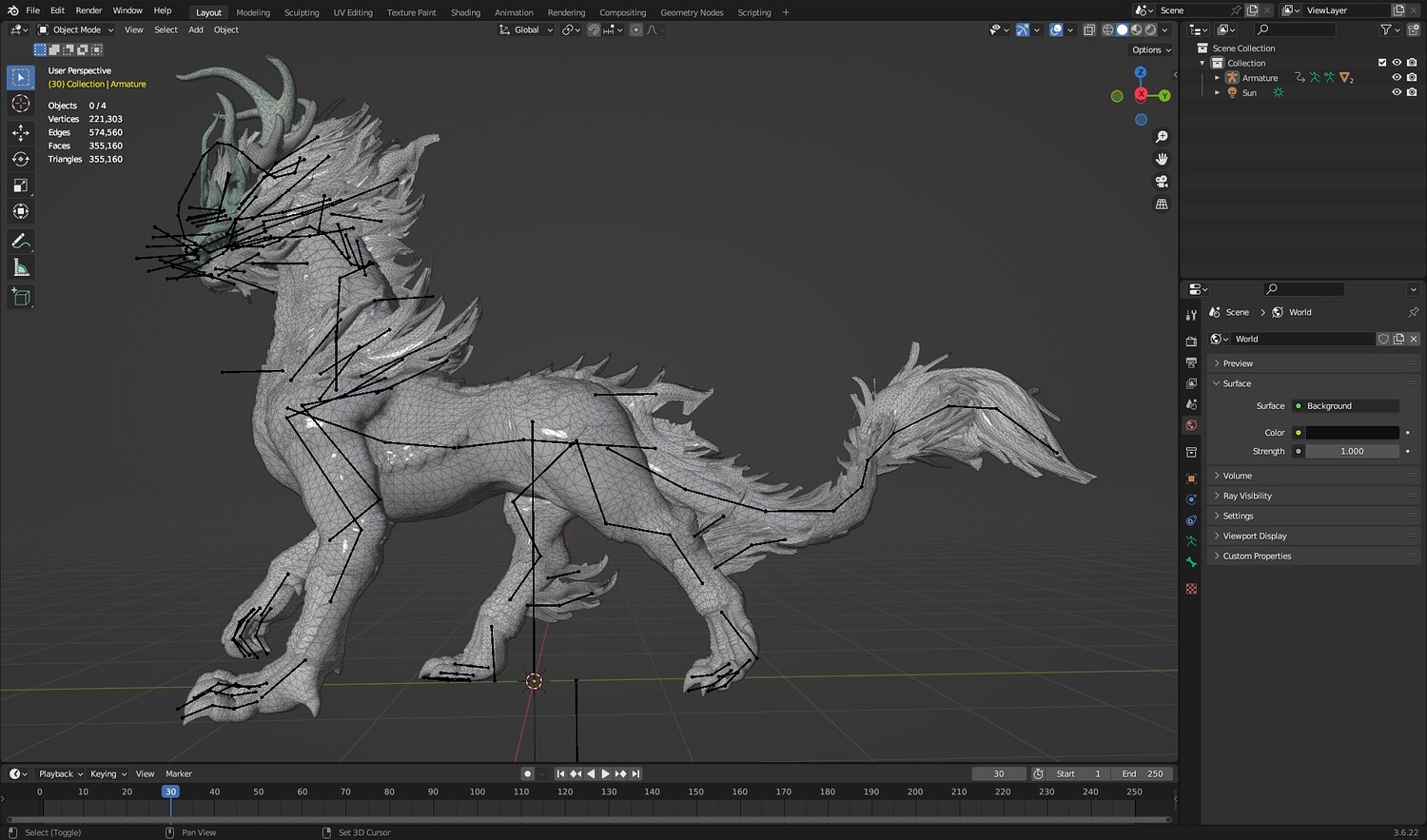Screen dimensions: 1427x840
Task: Click the Zoom magnifier viewport icon
Action: click(1162, 137)
